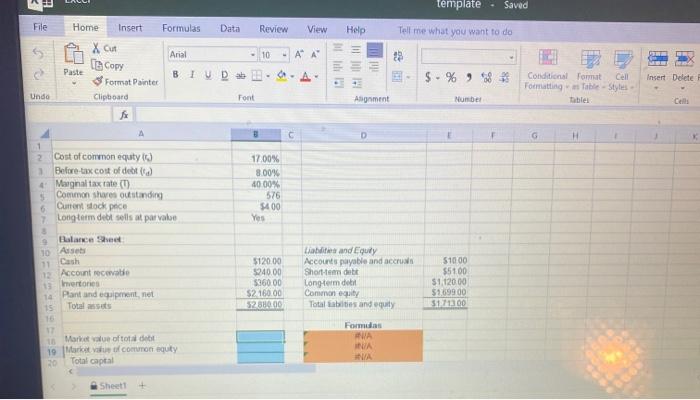Click the fx insert function button

pyautogui.click(x=124, y=115)
